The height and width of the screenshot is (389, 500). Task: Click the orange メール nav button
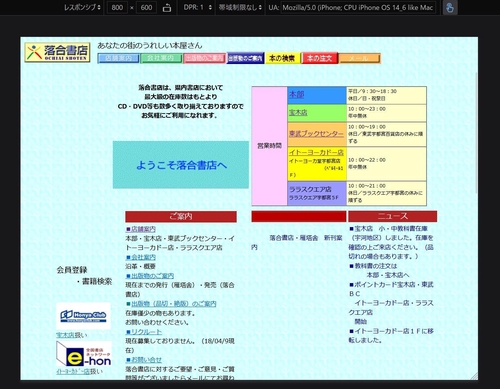(359, 58)
